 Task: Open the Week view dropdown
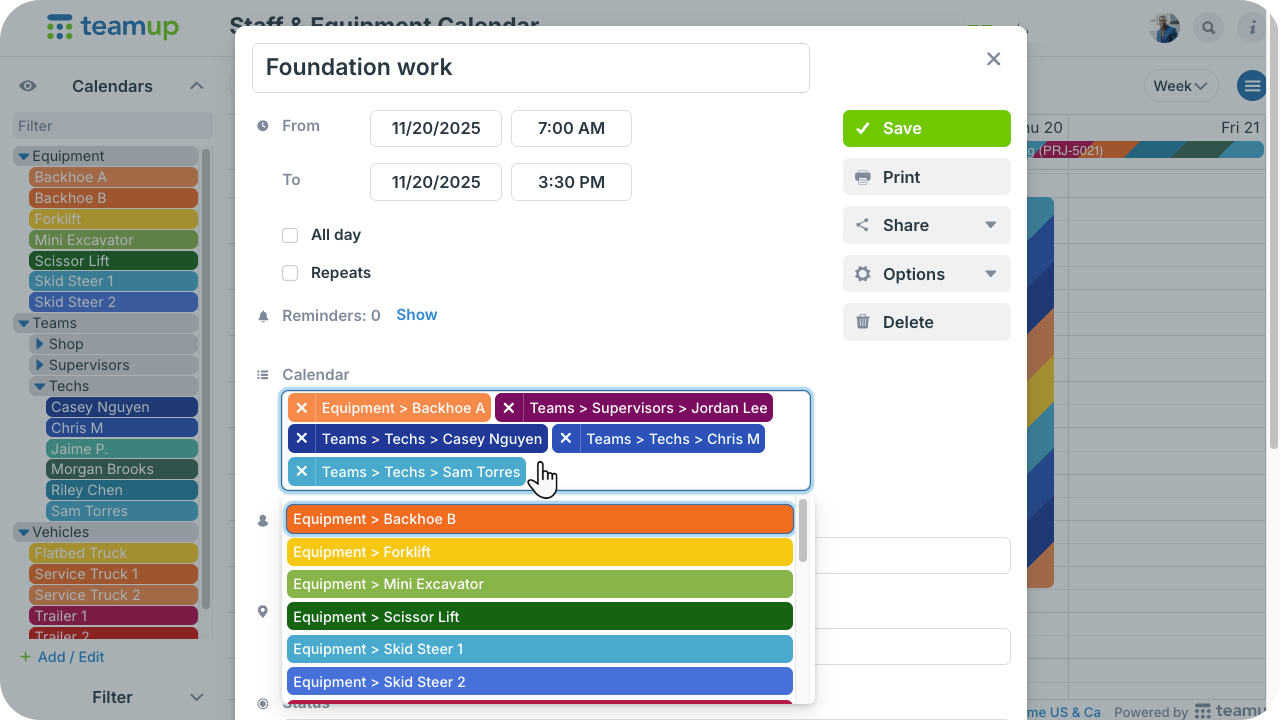(1180, 86)
